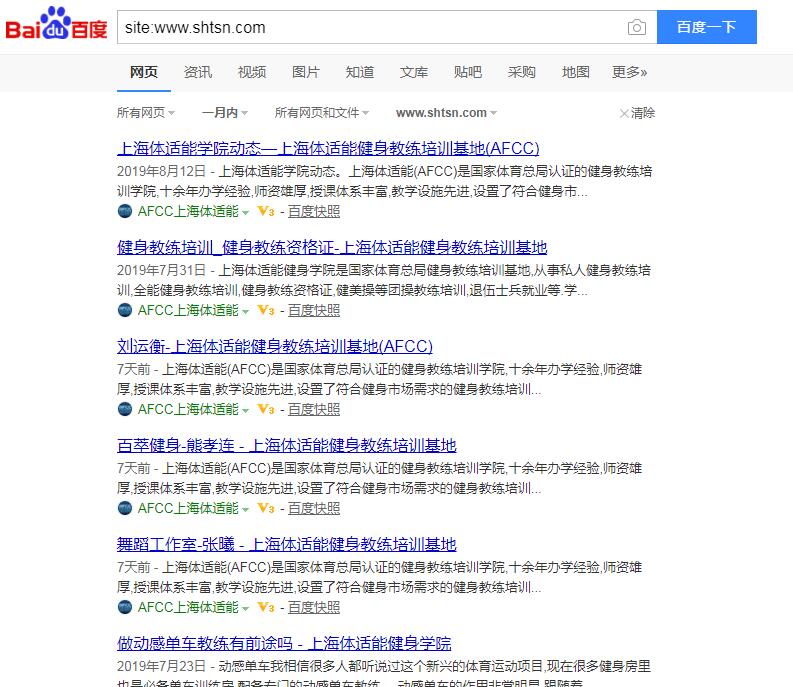Open 百度快照 for 百萃健身 result
This screenshot has width=793, height=687.
click(314, 508)
